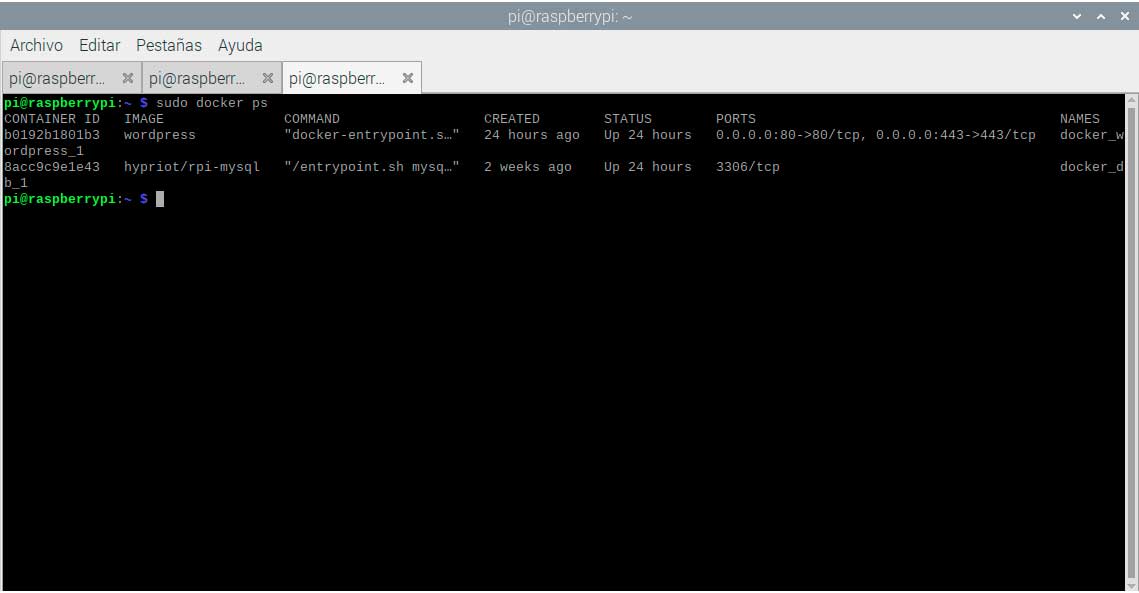This screenshot has width=1139, height=593.
Task: Maximize the terminal window
Action: (1101, 16)
